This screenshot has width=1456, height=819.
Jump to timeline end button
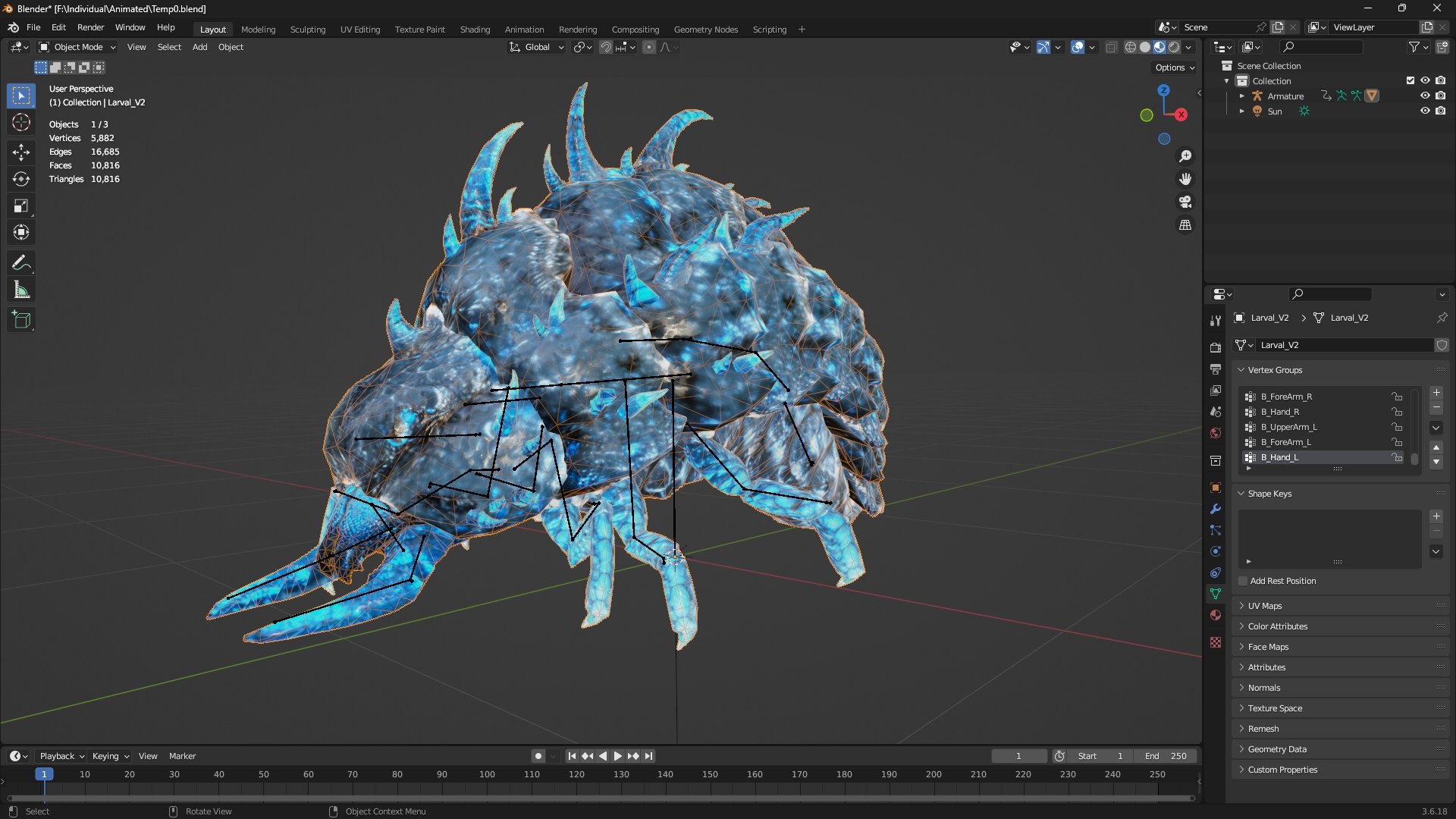pos(648,756)
